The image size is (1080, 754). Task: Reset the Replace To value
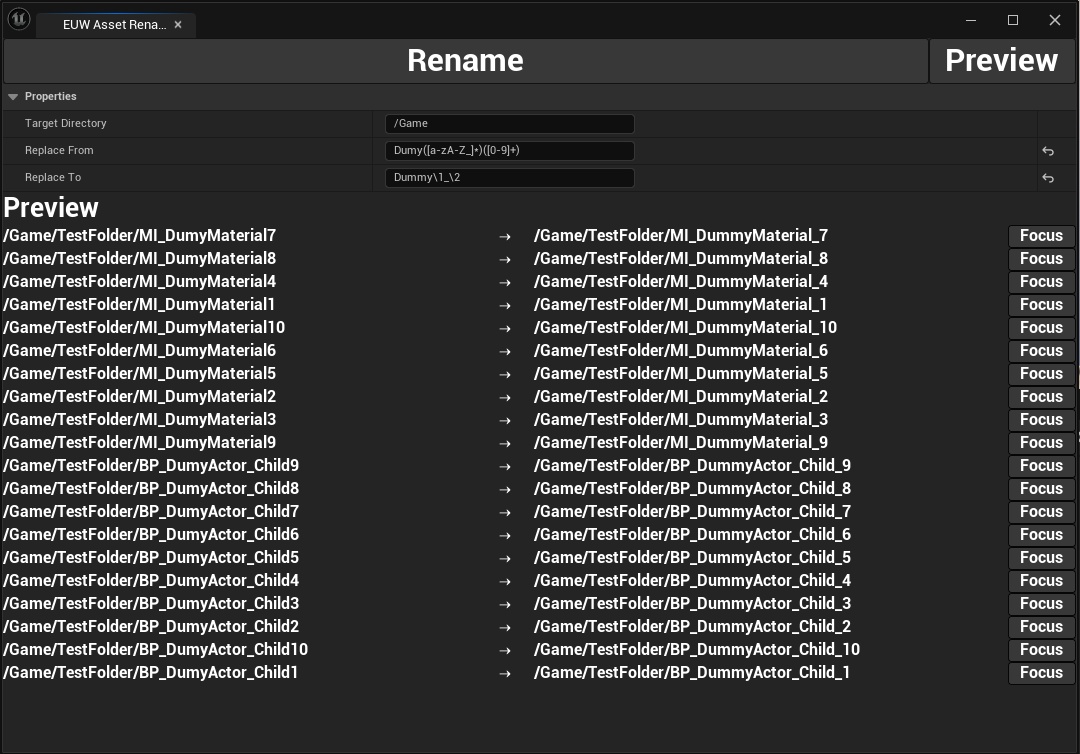click(1048, 178)
